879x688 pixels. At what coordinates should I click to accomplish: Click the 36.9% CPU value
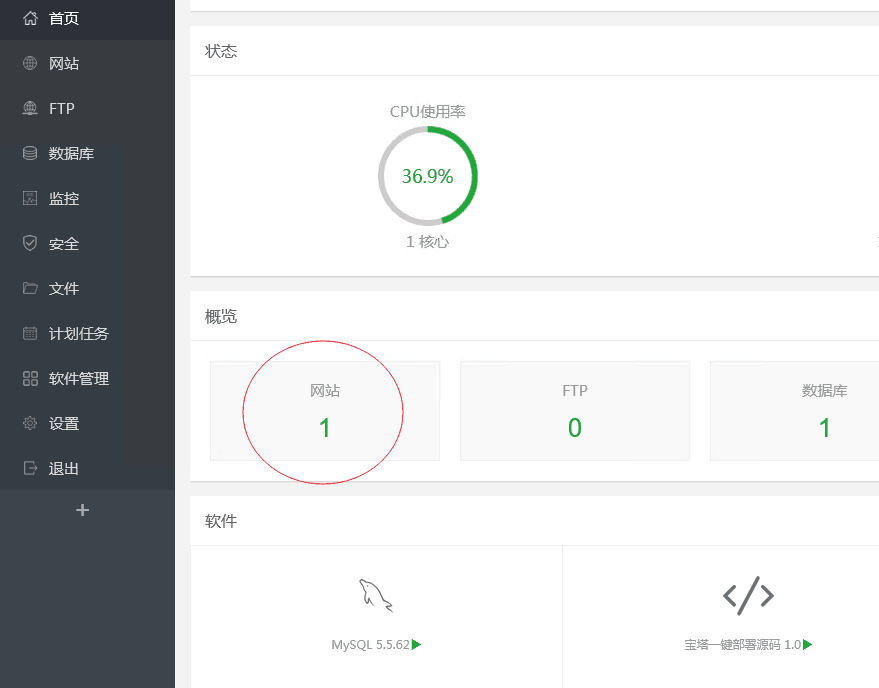pyautogui.click(x=427, y=176)
